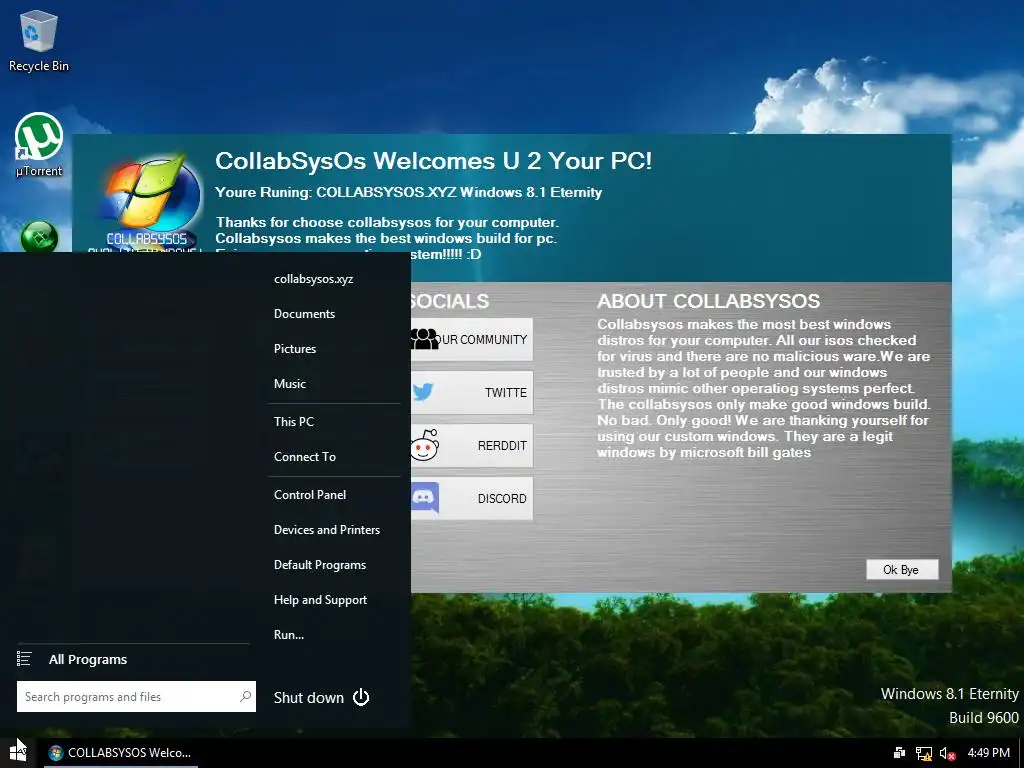
Task: Select the COLLABSYSOS Welcome taskbar button
Action: click(x=121, y=753)
